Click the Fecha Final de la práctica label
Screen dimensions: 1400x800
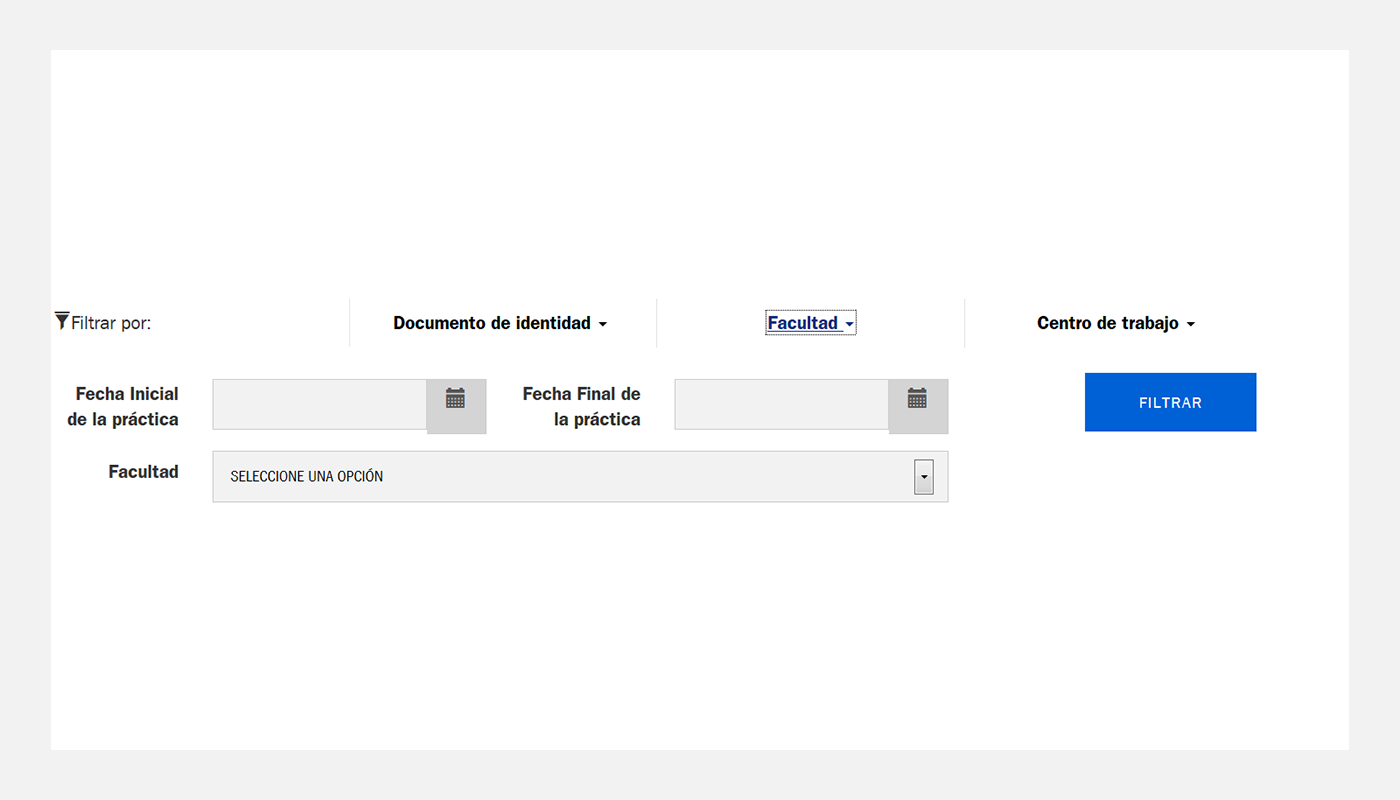[x=581, y=406]
